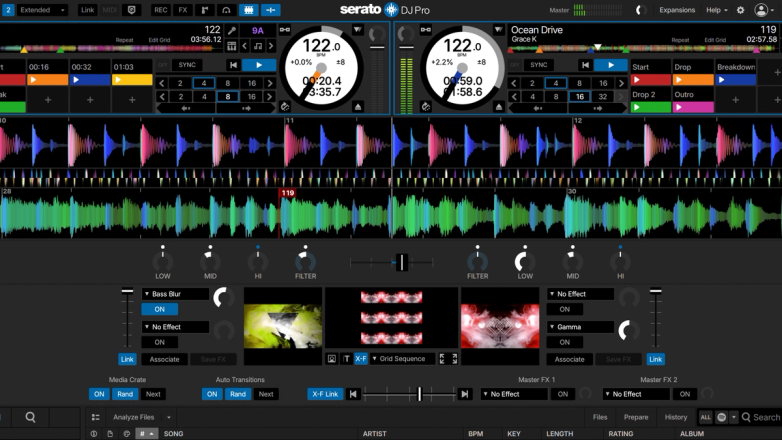Image resolution: width=782 pixels, height=440 pixels.
Task: Toggle the blue beat-jump controls icon
Action: [x=270, y=10]
